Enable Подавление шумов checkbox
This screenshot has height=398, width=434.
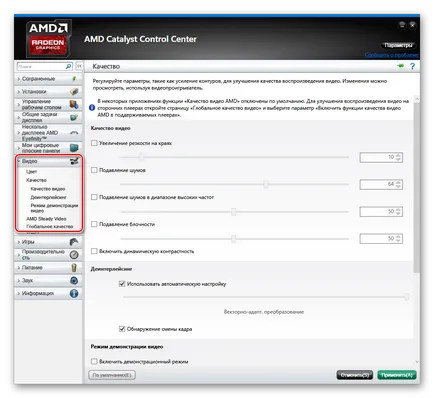click(x=94, y=170)
